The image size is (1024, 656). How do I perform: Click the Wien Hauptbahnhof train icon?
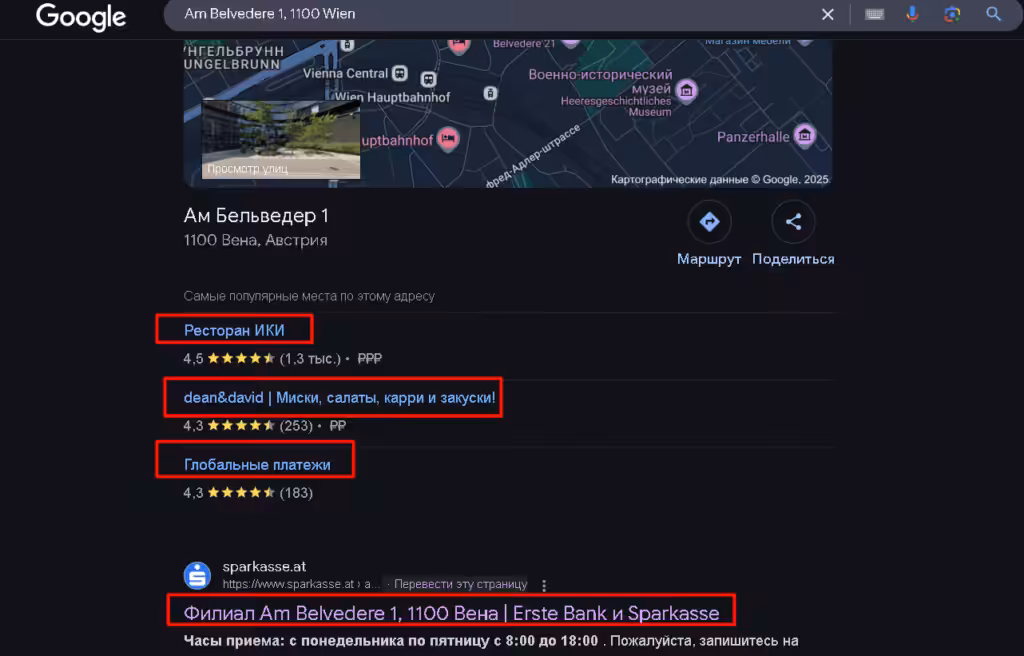[428, 80]
